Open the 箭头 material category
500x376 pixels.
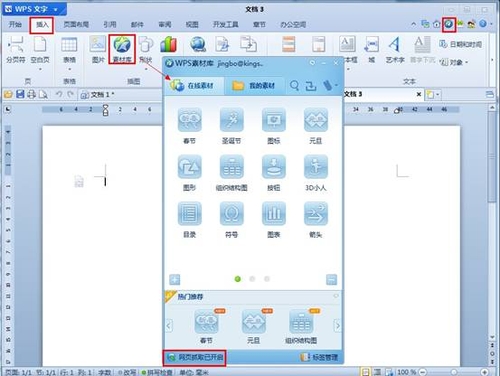[316, 220]
